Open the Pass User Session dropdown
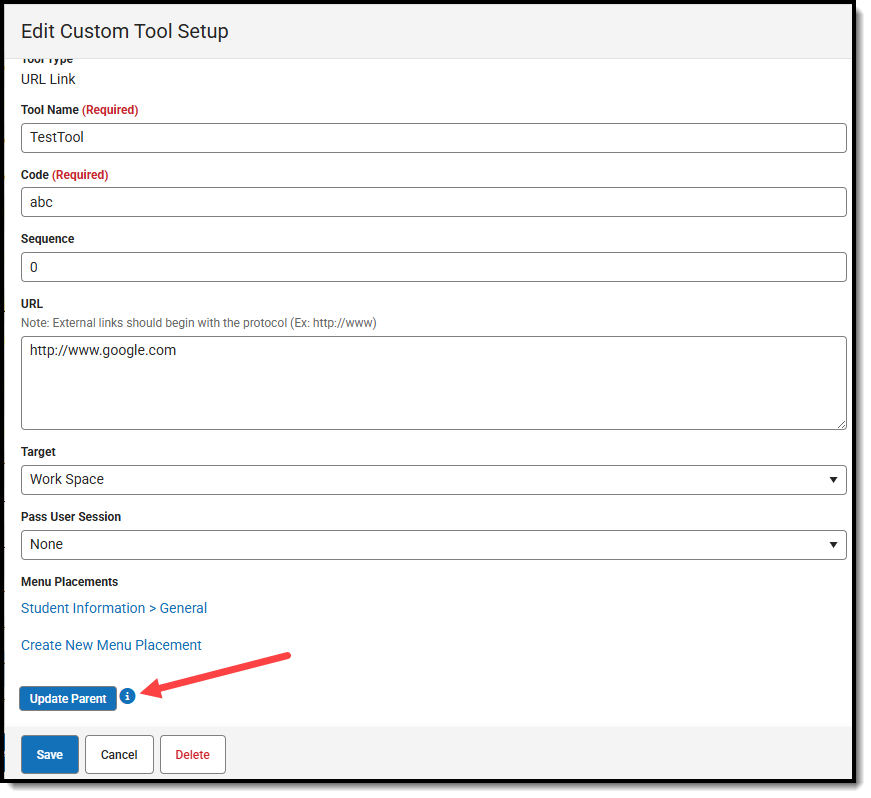The image size is (871, 798). 434,544
